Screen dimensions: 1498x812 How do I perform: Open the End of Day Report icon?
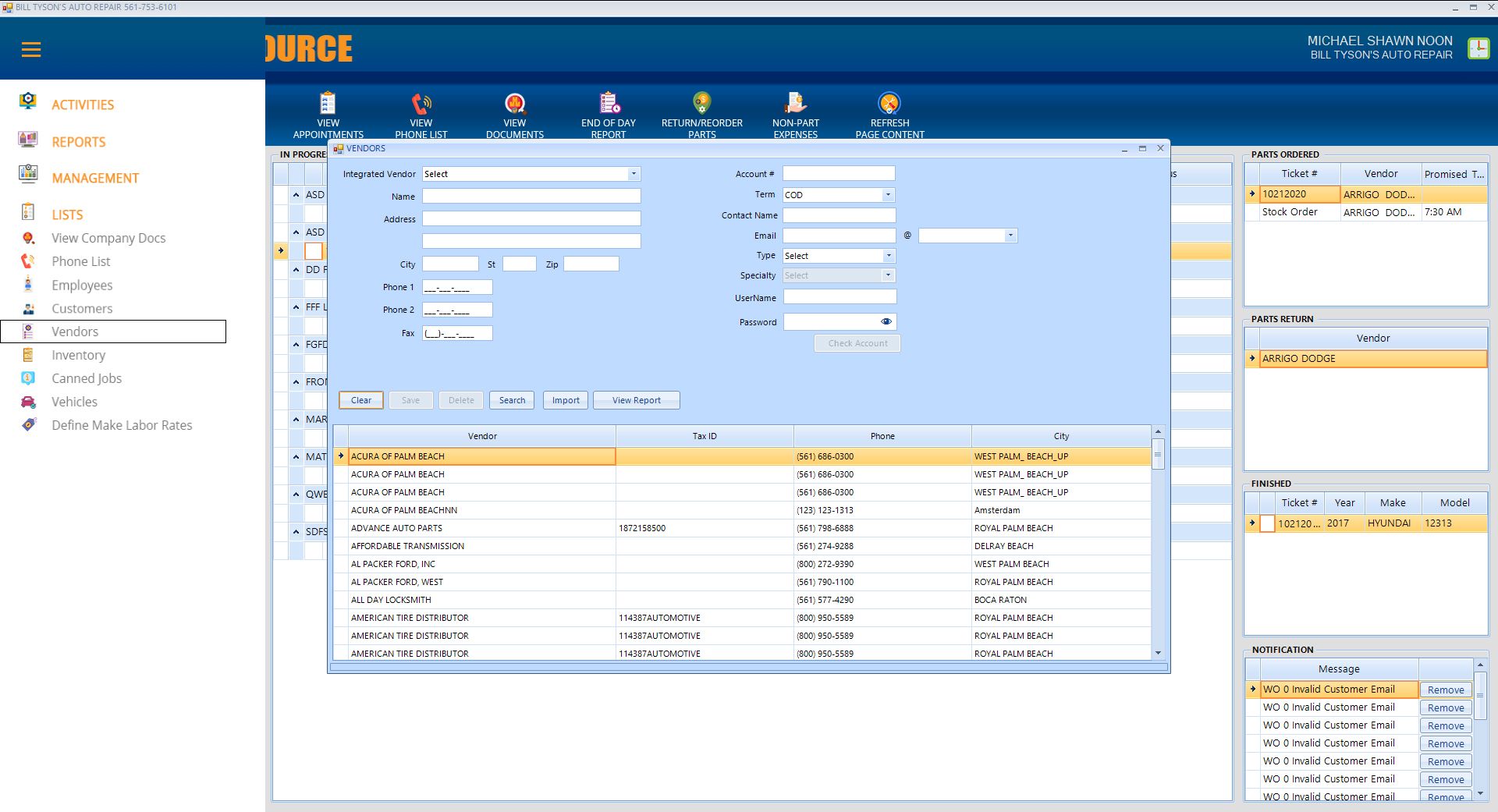pos(609,104)
